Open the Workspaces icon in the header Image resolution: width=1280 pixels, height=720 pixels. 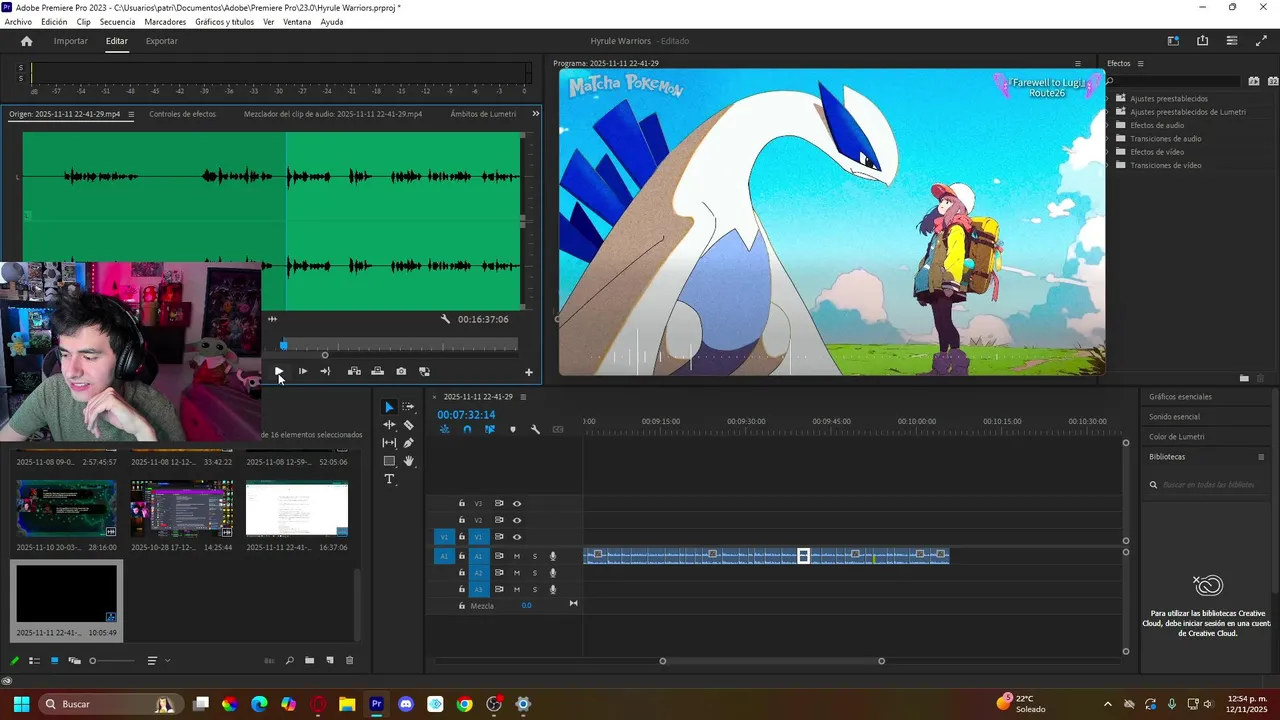1173,41
